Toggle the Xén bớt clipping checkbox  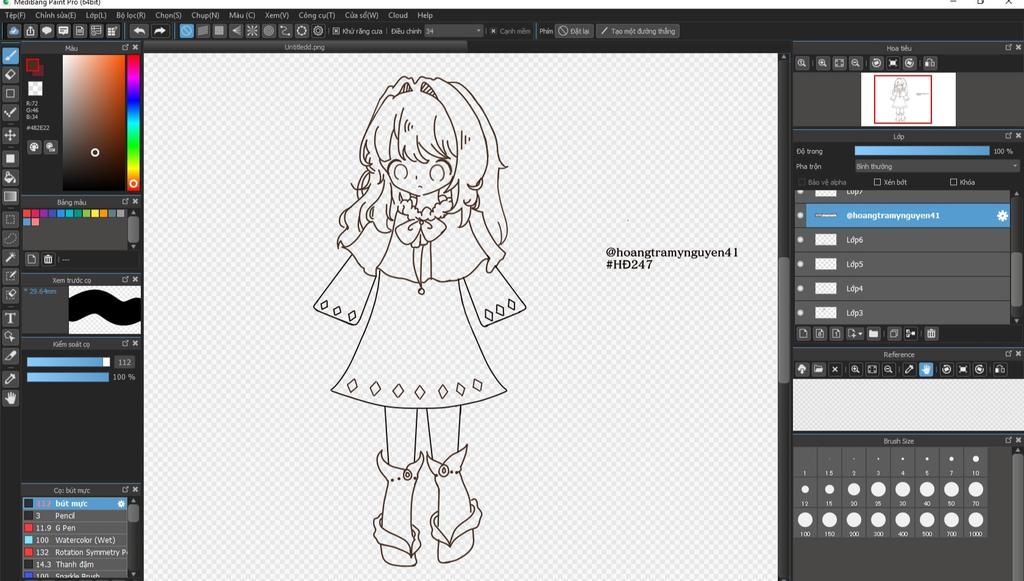[878, 182]
